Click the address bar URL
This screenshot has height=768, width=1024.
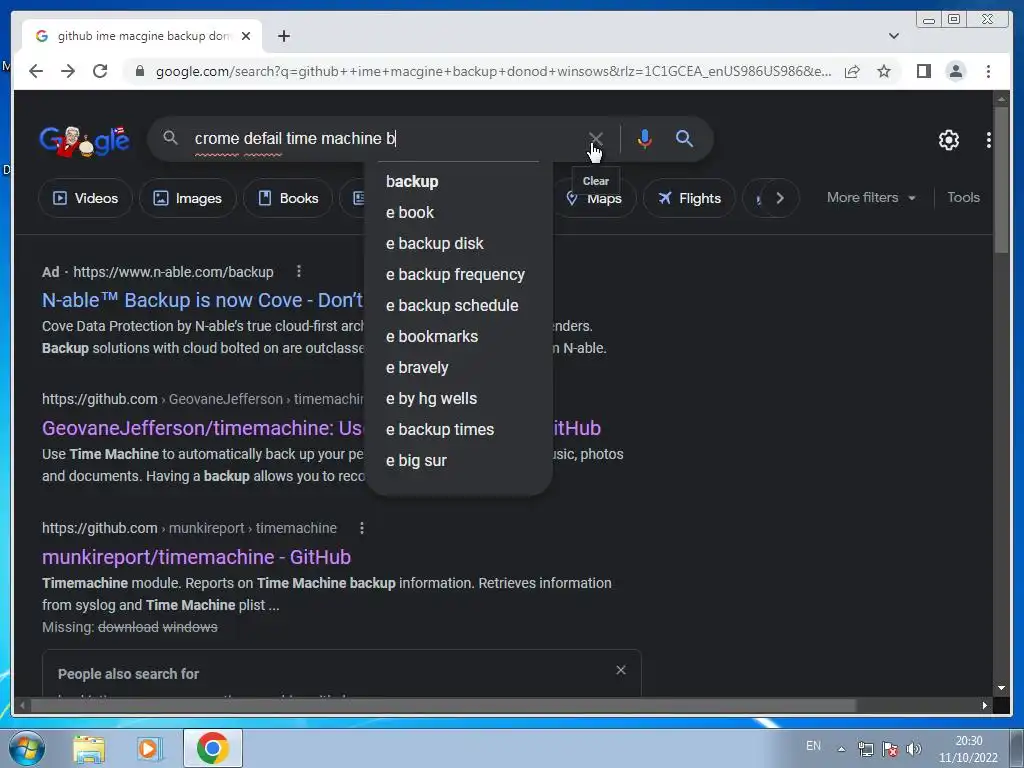pos(493,71)
